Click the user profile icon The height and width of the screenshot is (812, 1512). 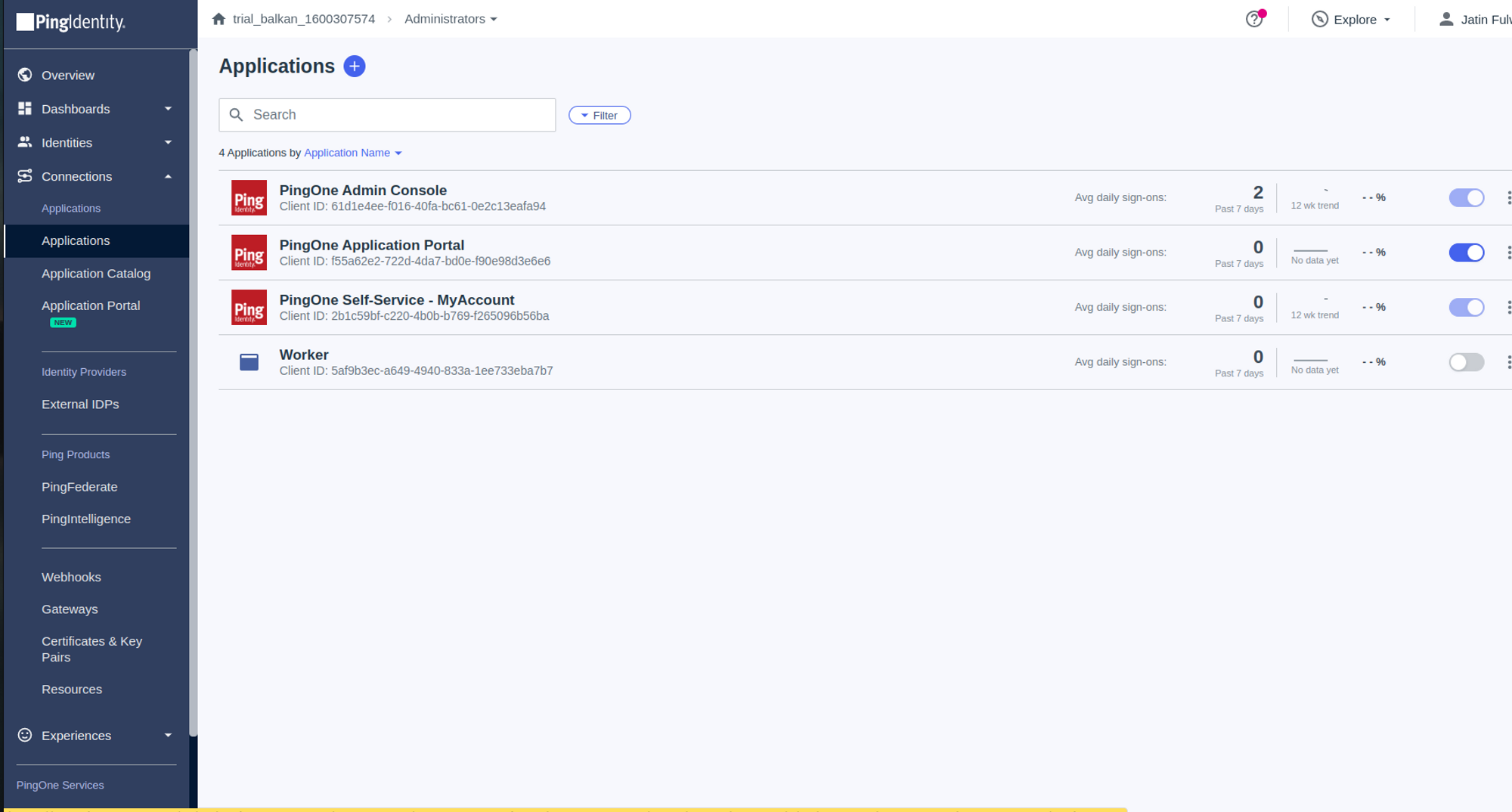pos(1445,20)
